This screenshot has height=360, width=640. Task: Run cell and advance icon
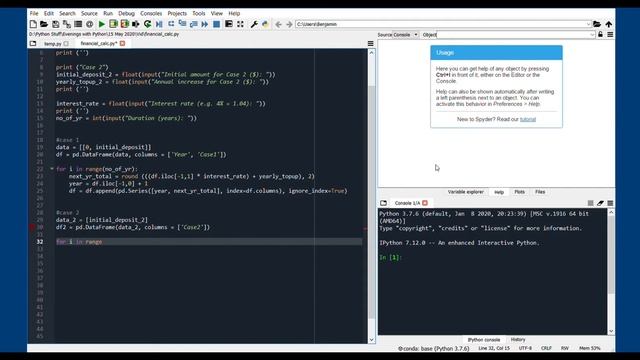(x=124, y=24)
